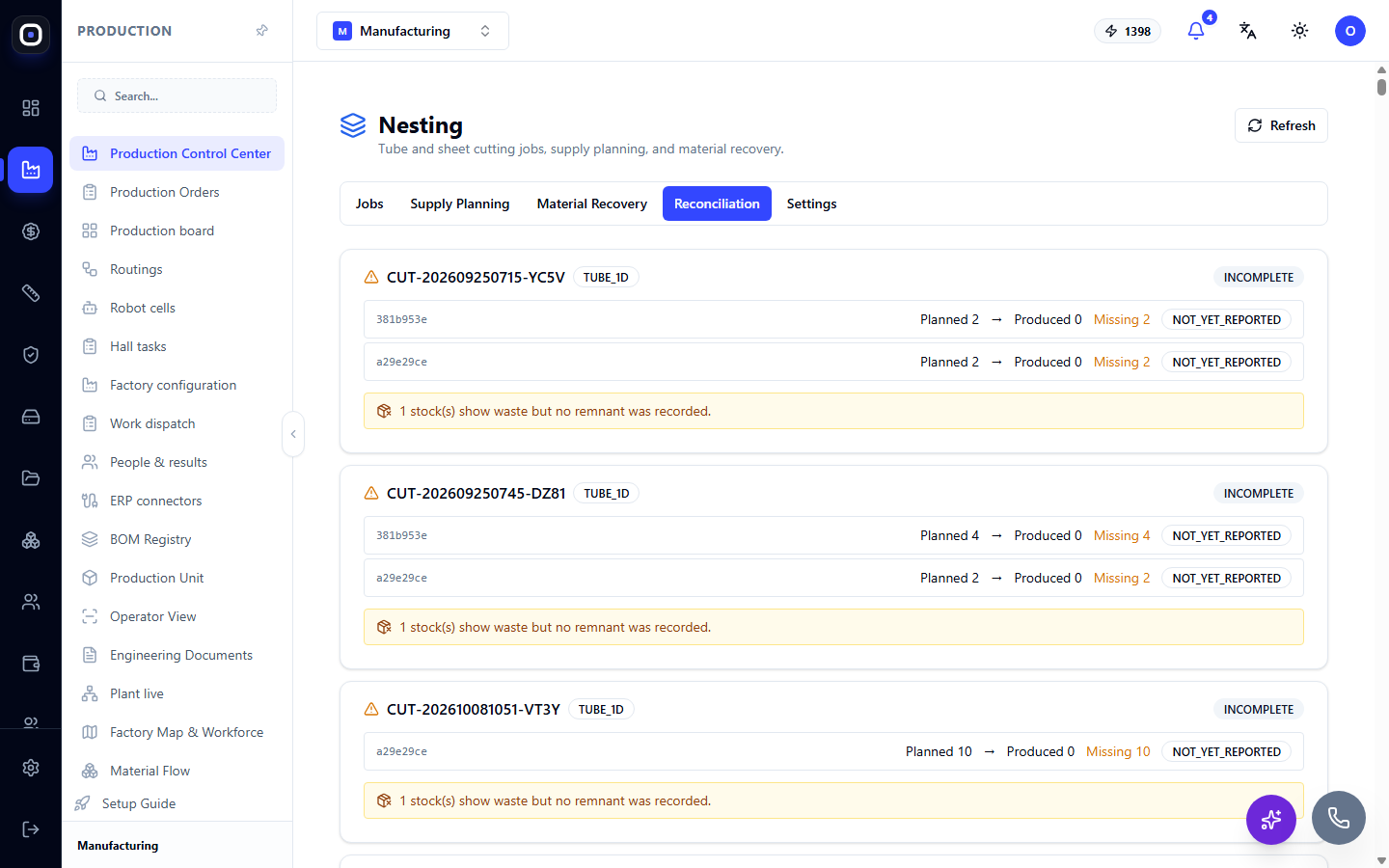The image size is (1389, 868).
Task: Click the phone call floating button
Action: 1339,818
